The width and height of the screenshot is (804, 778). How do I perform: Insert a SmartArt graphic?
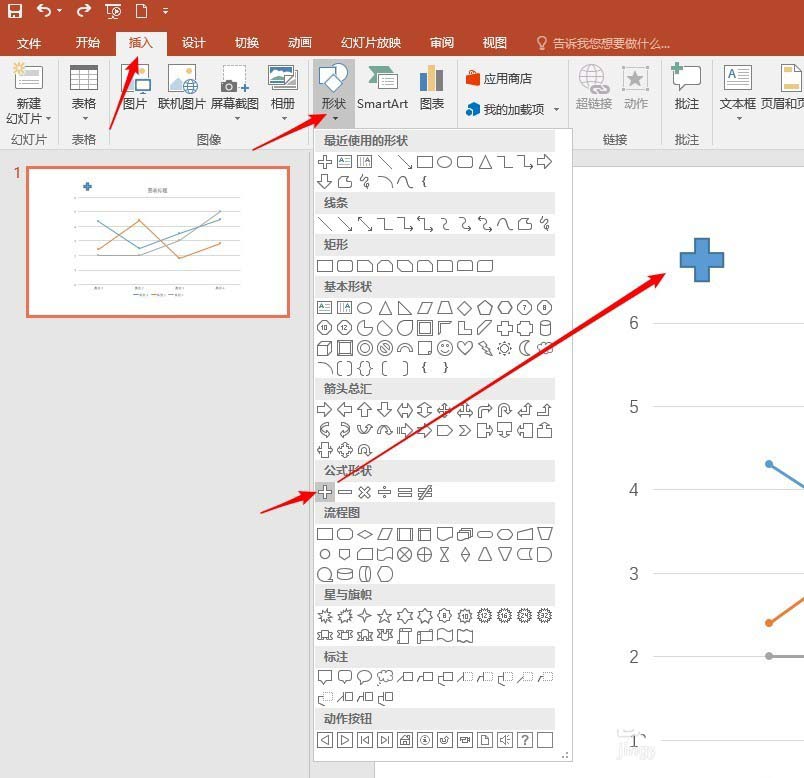383,87
